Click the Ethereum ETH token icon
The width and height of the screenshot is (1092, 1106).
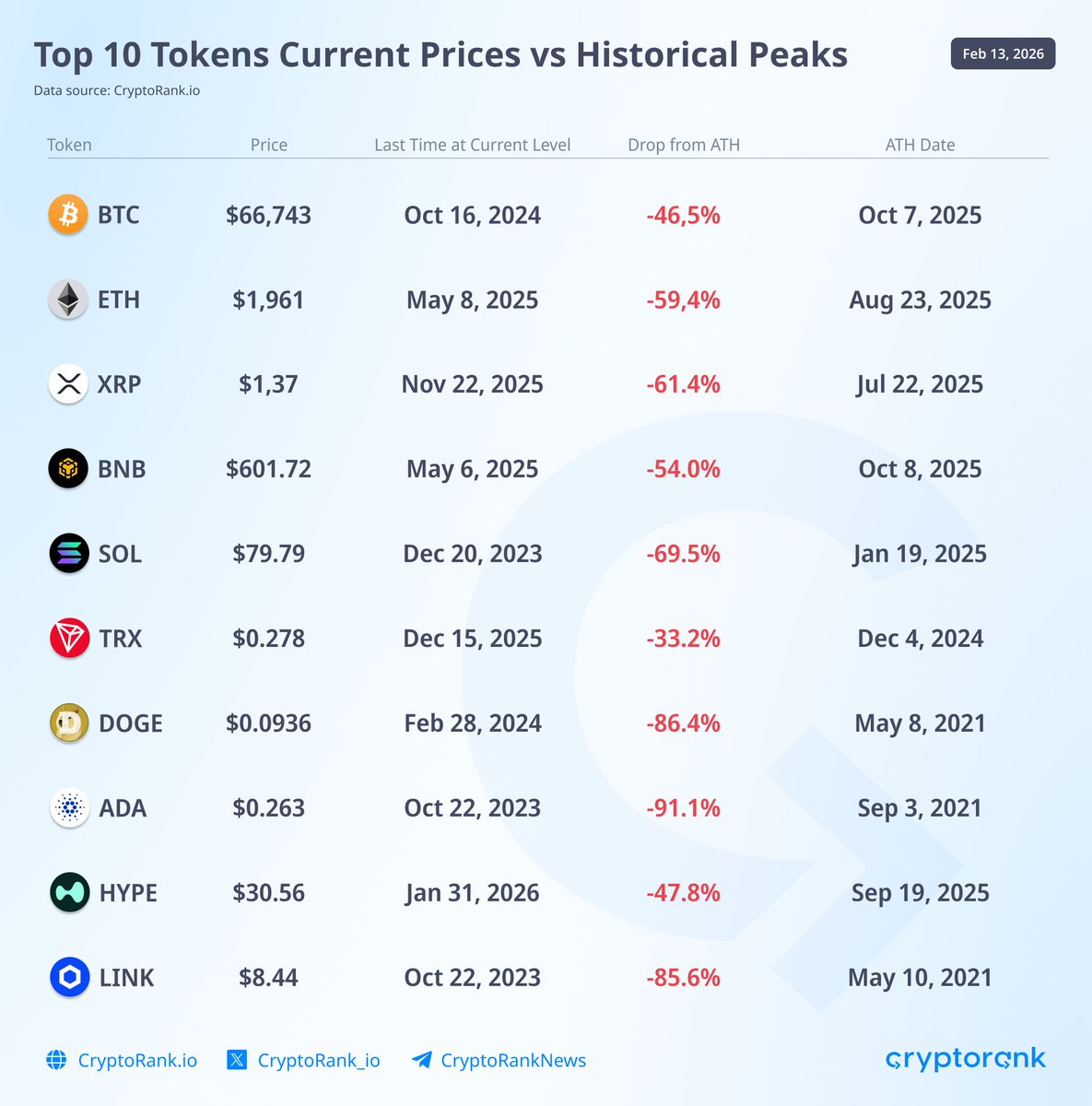[x=68, y=300]
